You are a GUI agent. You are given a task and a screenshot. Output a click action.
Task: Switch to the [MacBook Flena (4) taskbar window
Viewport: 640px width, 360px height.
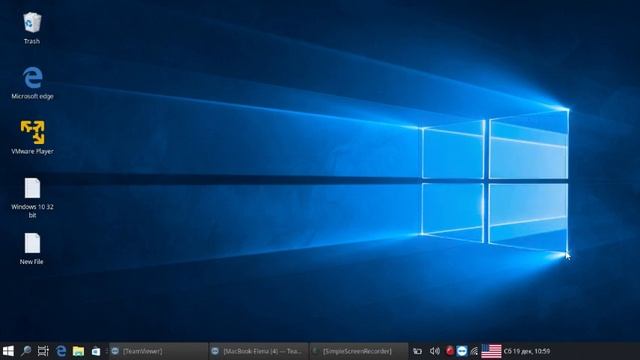point(258,351)
